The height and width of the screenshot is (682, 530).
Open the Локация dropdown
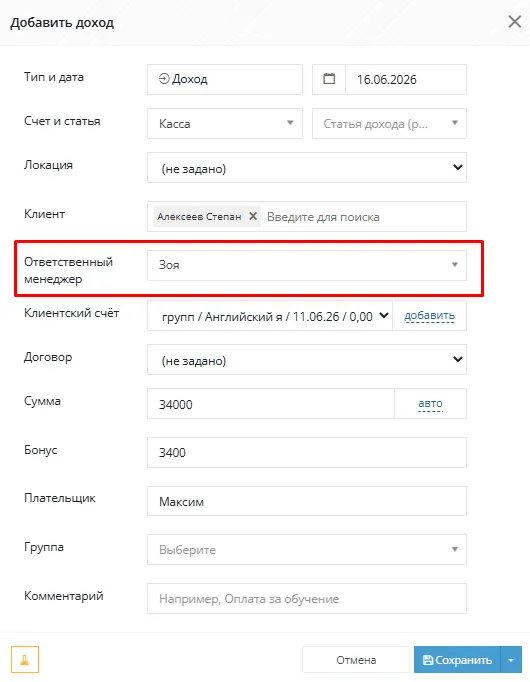click(x=307, y=167)
